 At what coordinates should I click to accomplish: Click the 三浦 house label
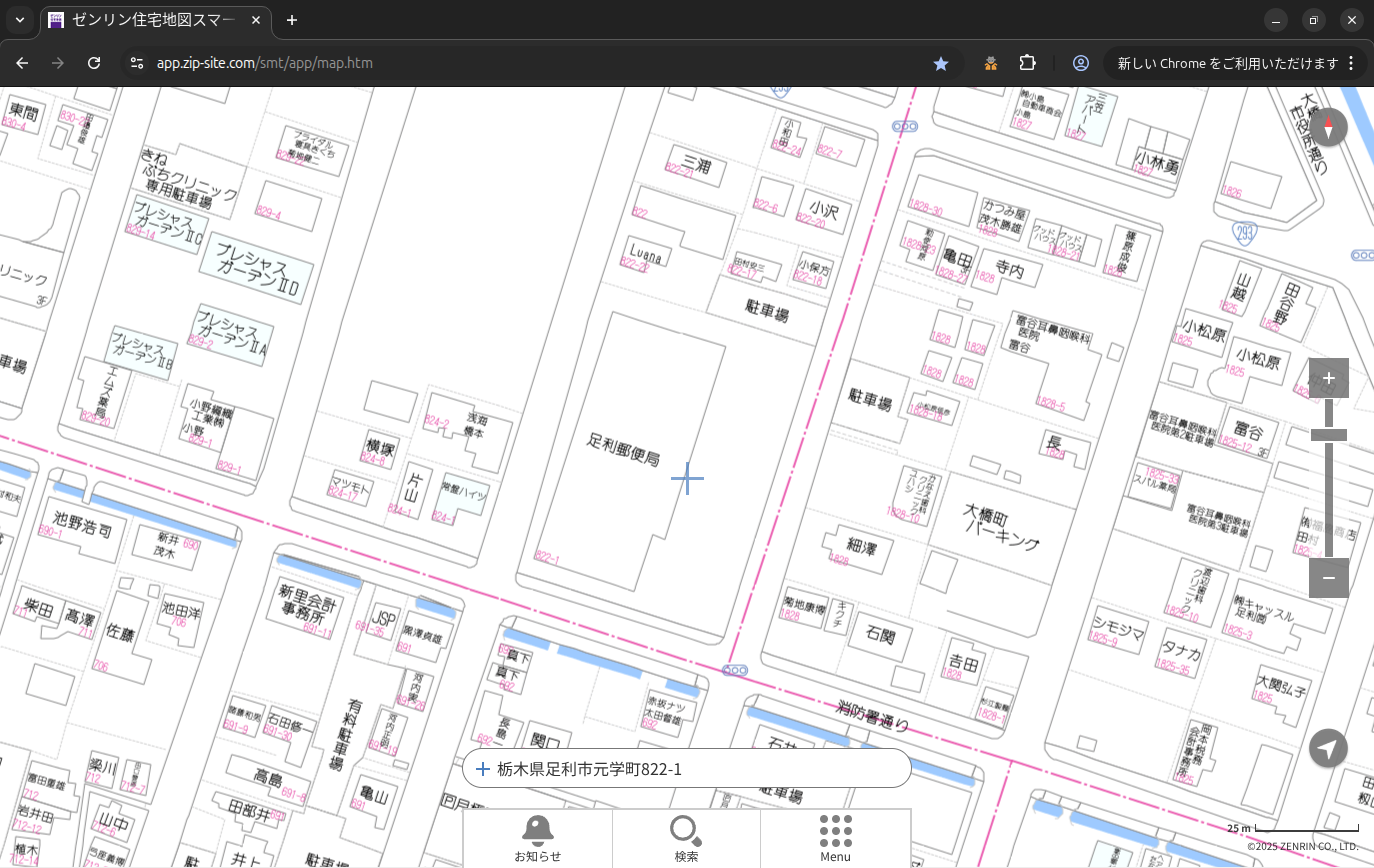694,164
